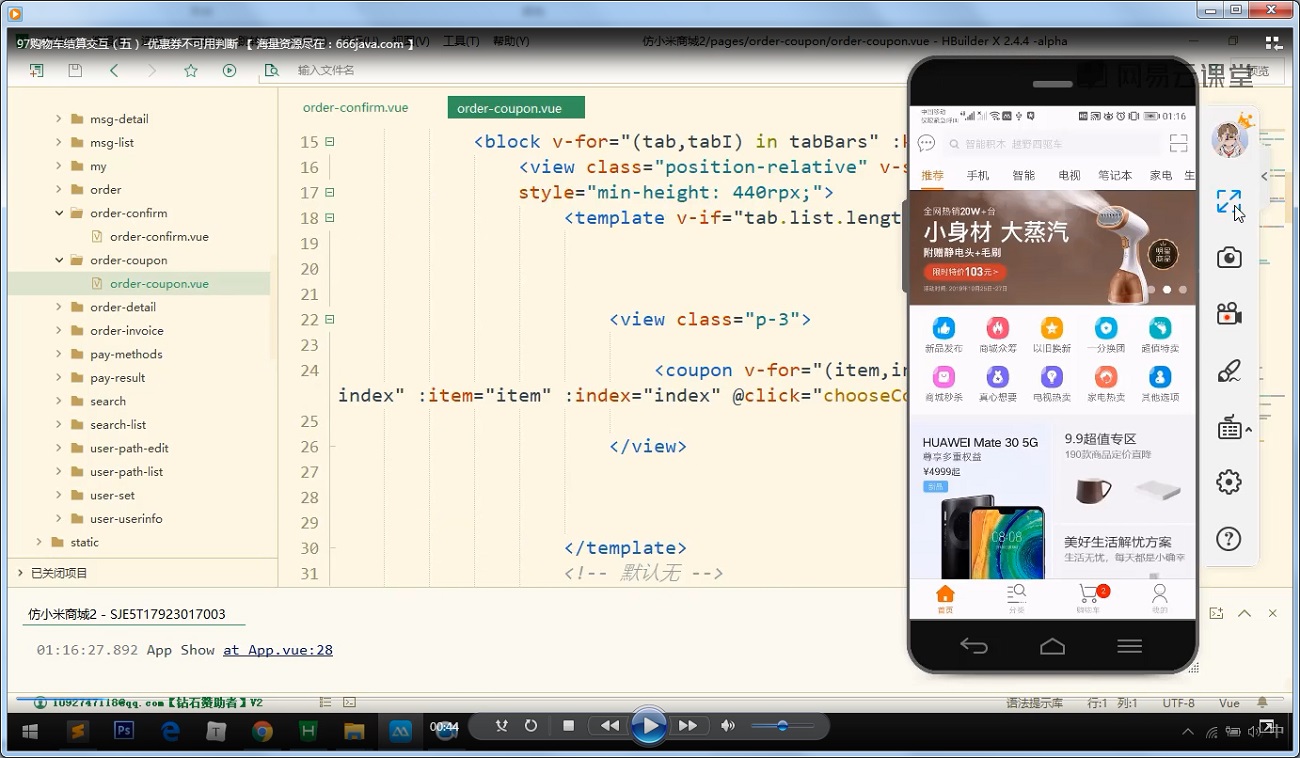Tap the 以旧换新 icon in phone app

pos(1051,336)
